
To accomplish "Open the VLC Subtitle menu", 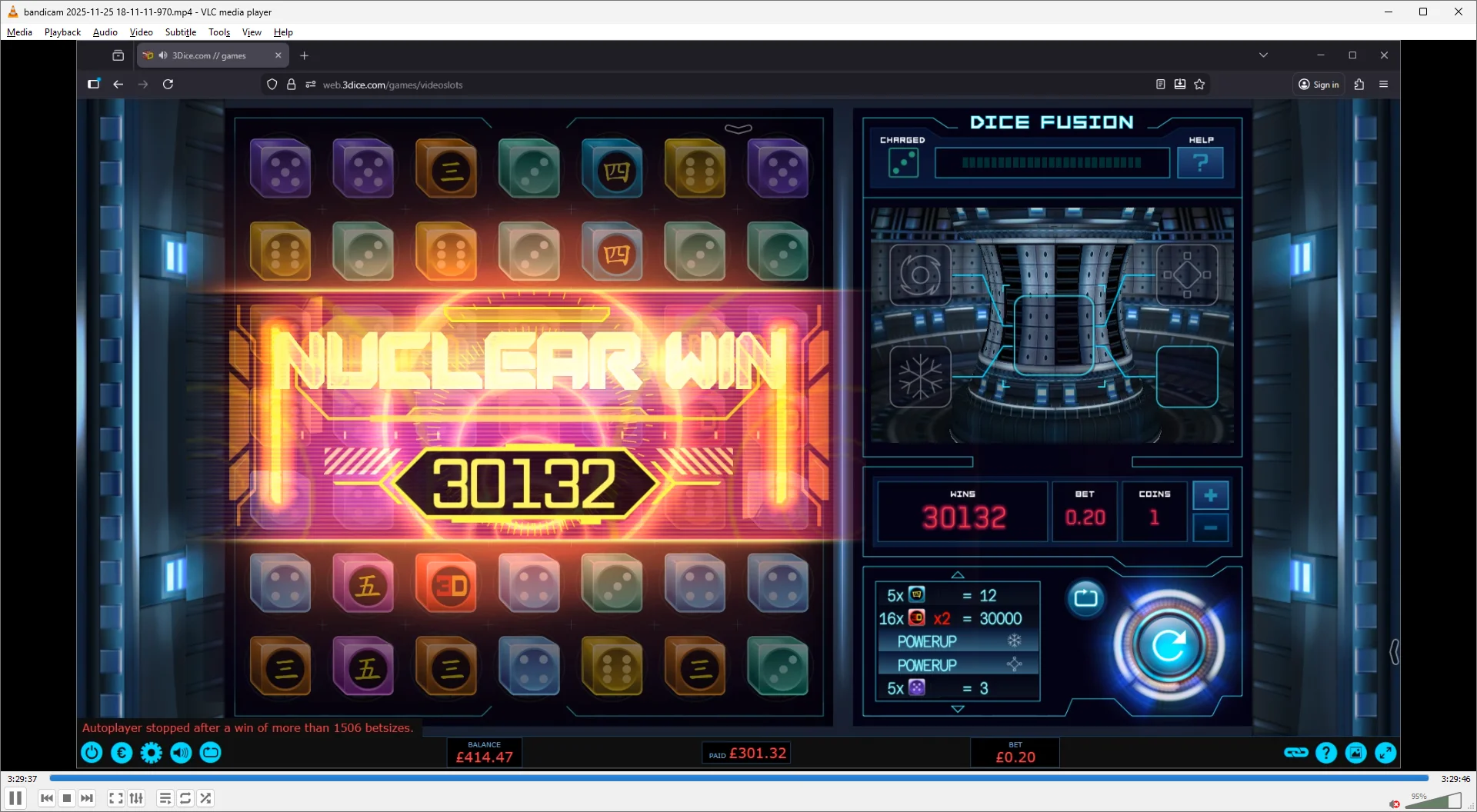I will point(181,32).
